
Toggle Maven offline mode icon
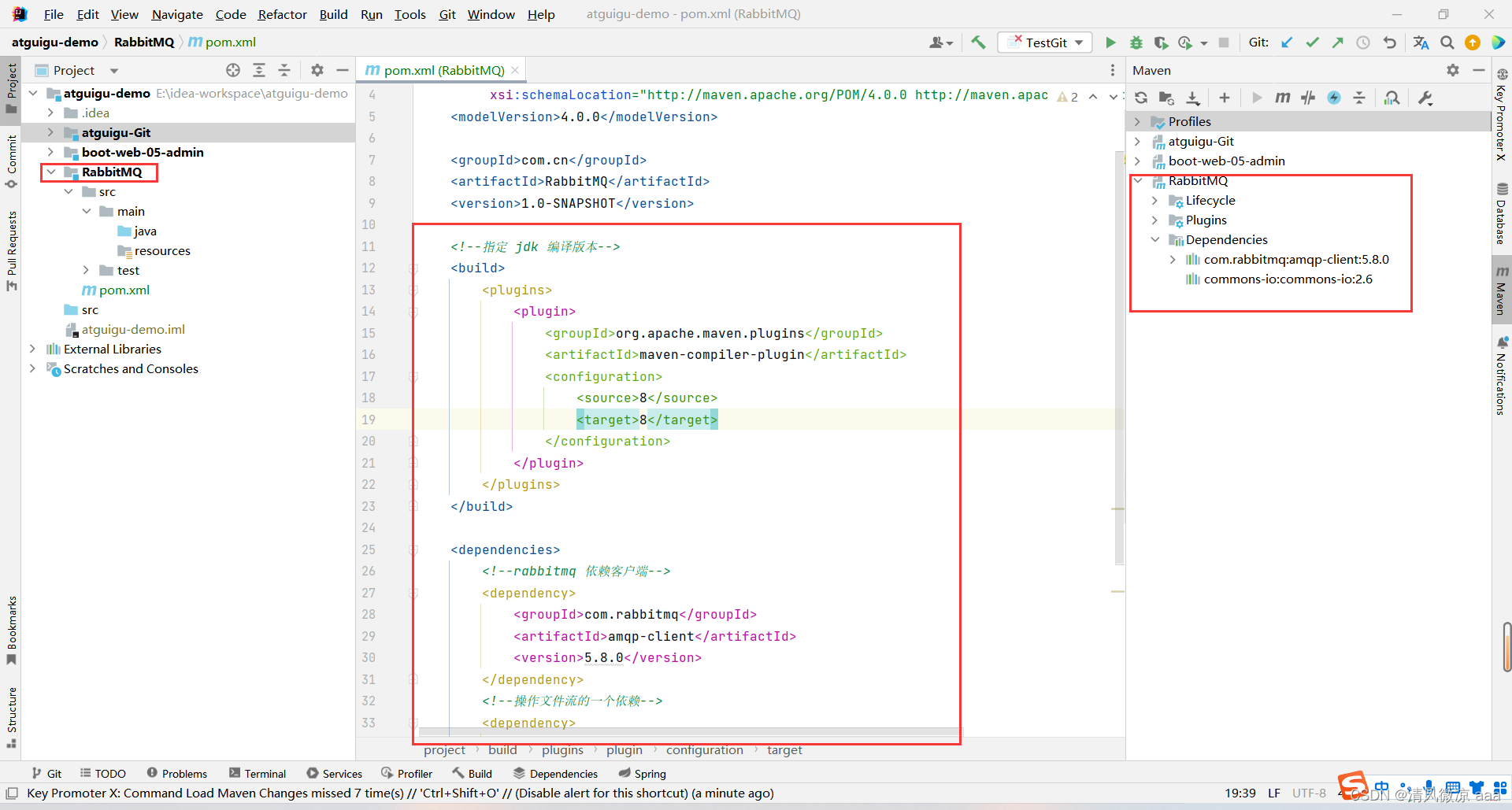coord(1308,98)
